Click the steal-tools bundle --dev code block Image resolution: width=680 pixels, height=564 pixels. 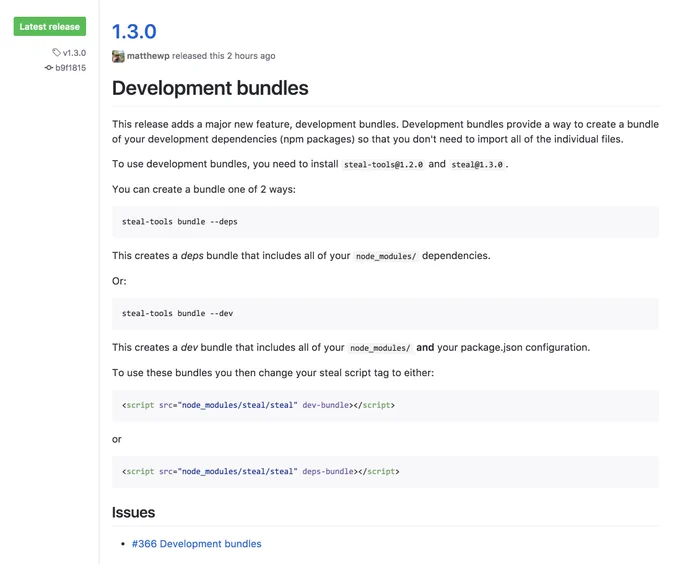coord(385,313)
